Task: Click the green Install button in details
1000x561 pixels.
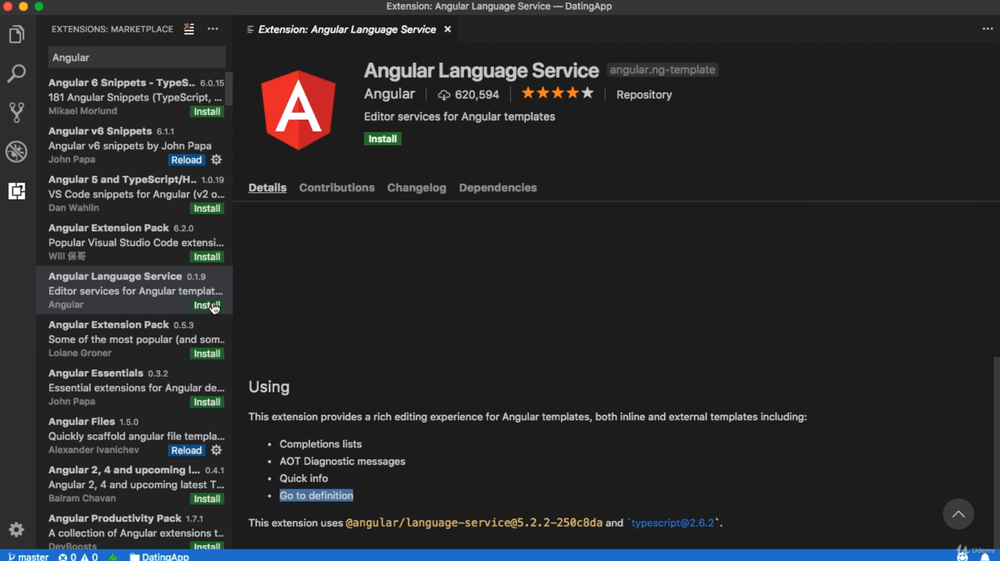Action: [383, 139]
